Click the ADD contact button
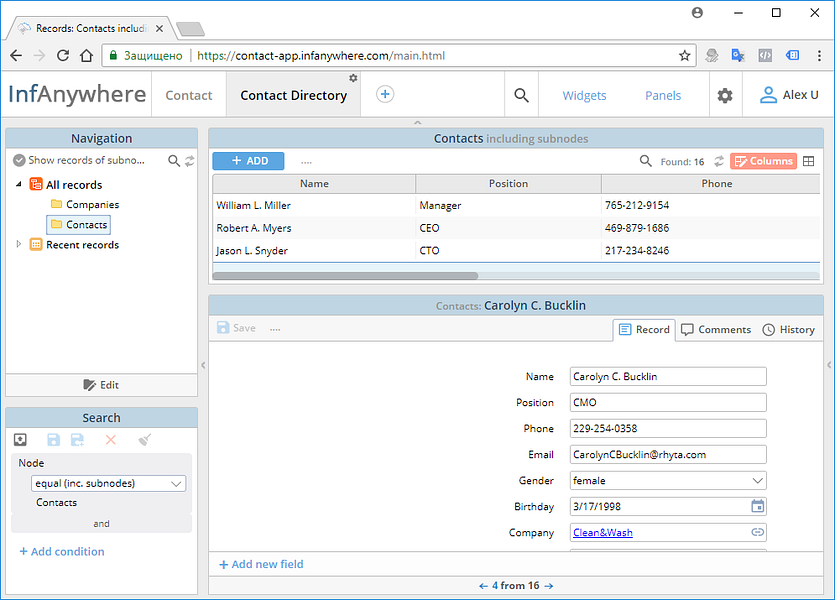The image size is (835, 600). pos(248,161)
